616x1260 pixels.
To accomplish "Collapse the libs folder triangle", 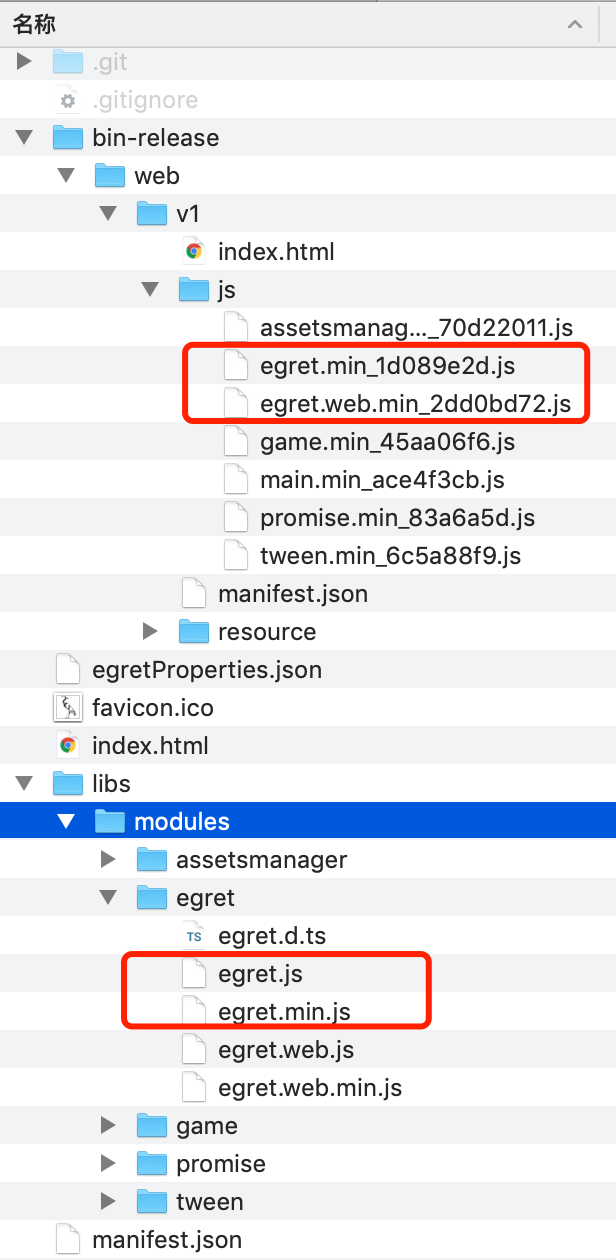I will tap(25, 784).
